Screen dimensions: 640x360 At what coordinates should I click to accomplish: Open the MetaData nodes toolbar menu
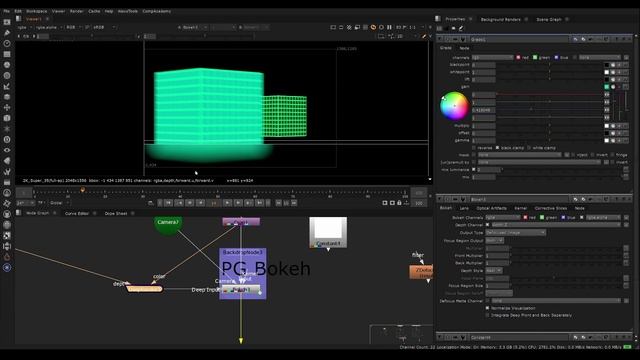point(7,160)
